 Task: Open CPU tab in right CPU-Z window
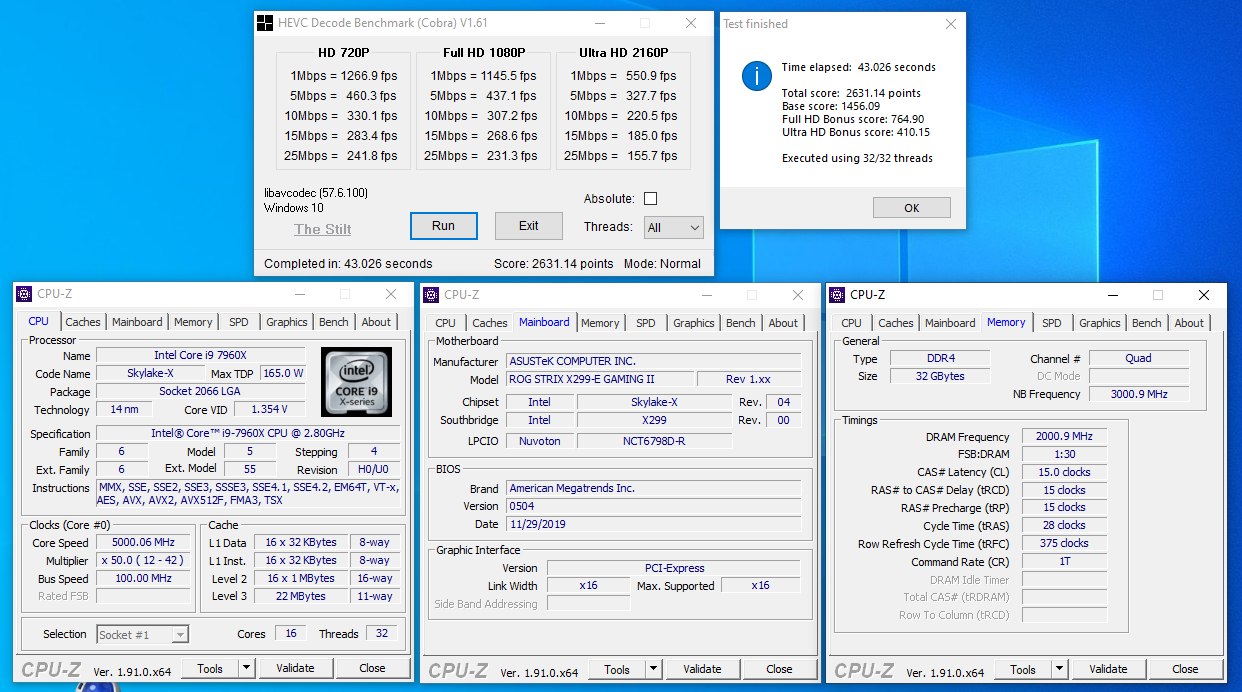click(852, 323)
